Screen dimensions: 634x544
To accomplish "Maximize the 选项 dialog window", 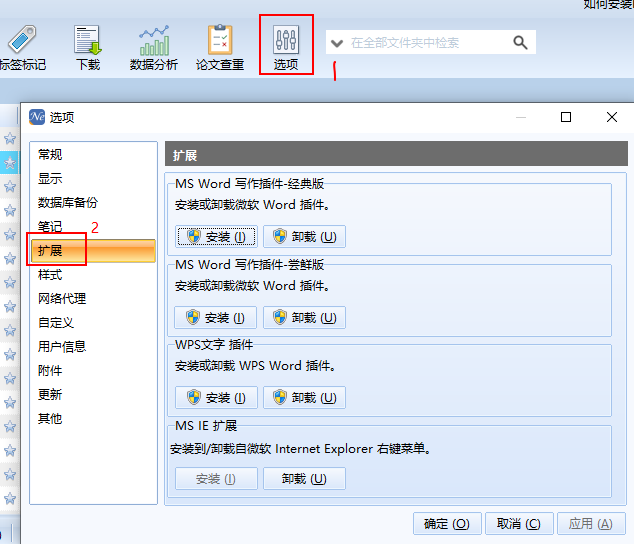I will [x=566, y=117].
